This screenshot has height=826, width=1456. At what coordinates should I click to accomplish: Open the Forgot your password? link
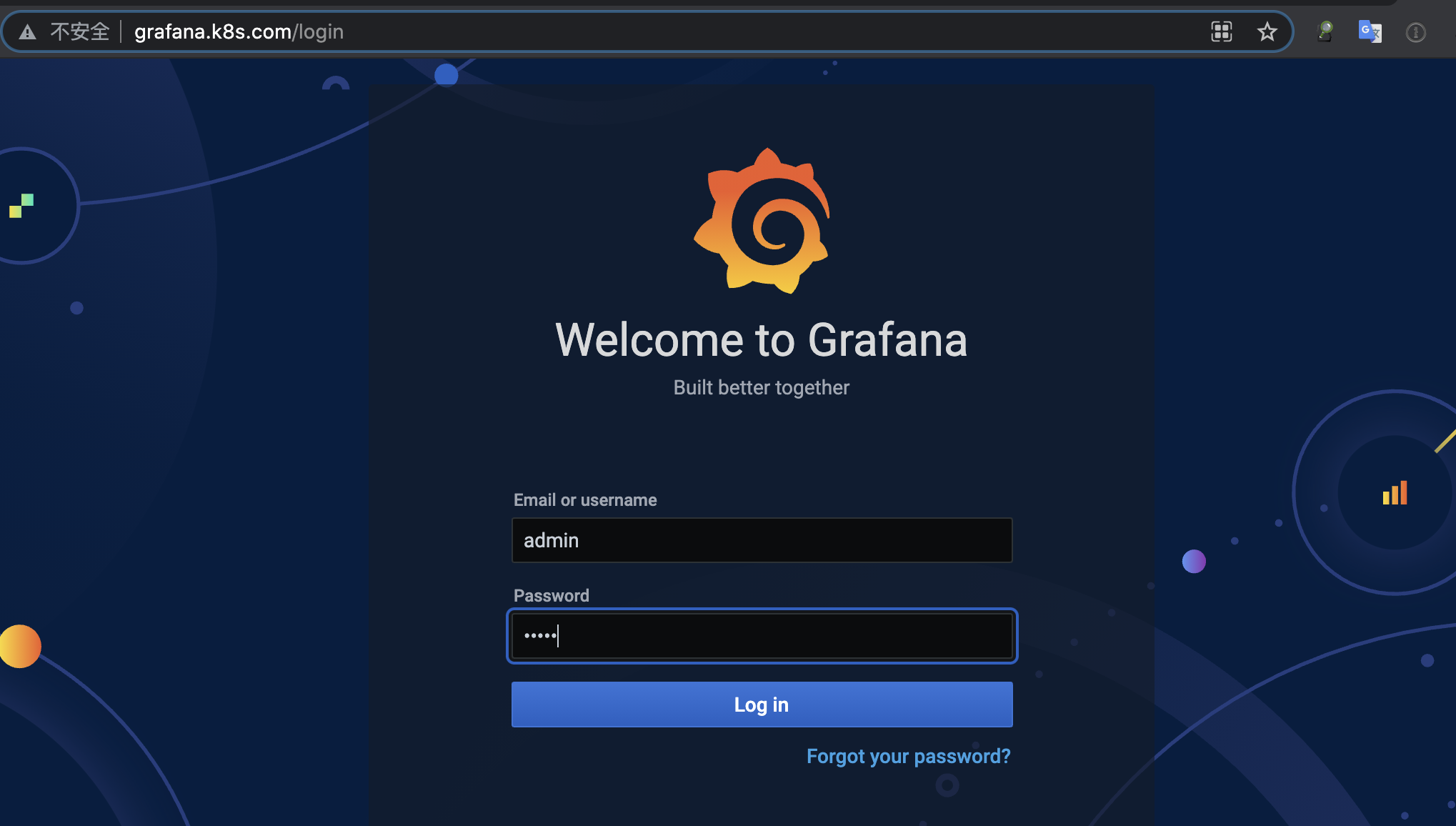point(908,756)
